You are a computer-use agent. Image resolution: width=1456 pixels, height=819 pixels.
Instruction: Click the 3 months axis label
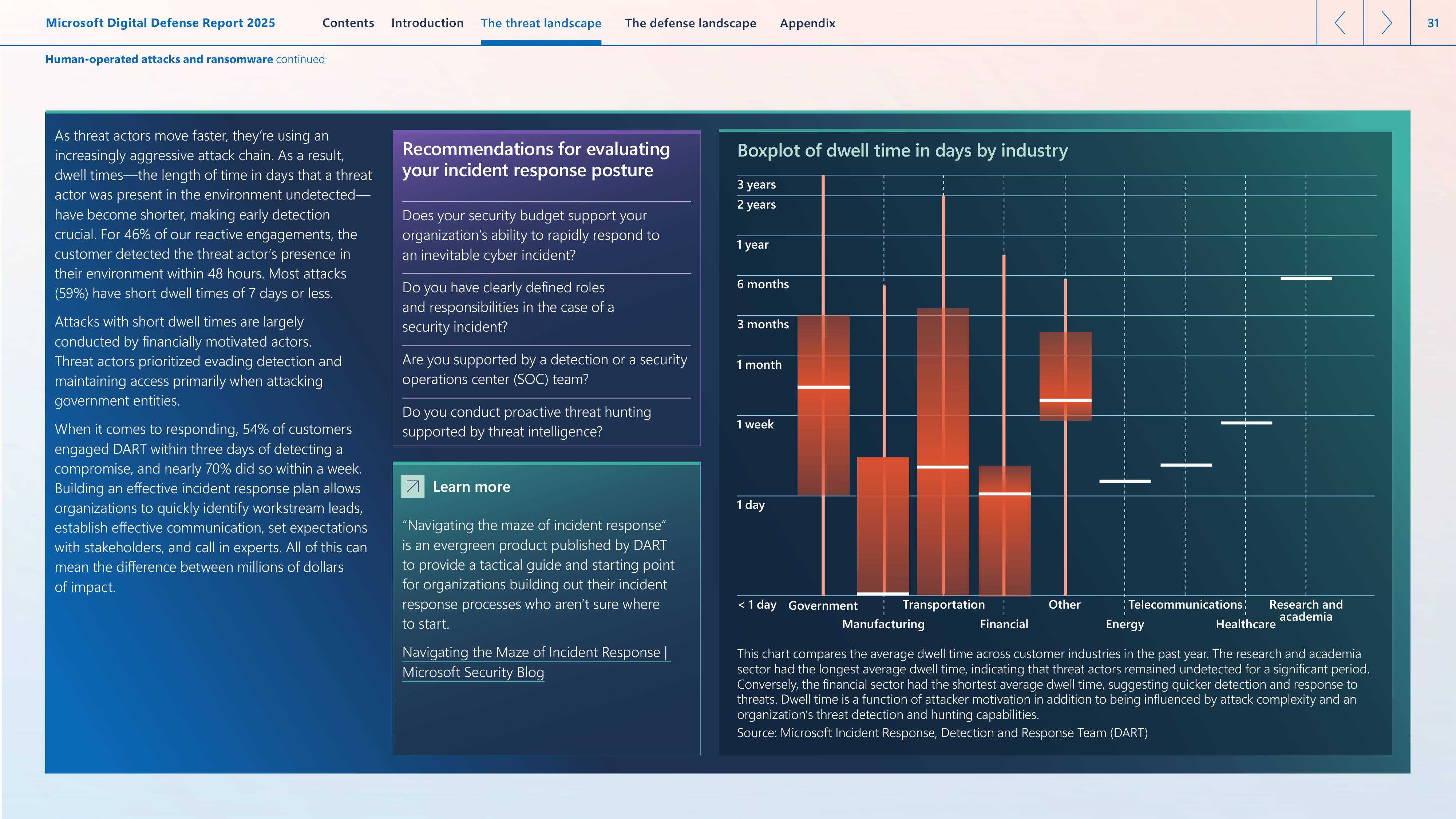pos(763,324)
